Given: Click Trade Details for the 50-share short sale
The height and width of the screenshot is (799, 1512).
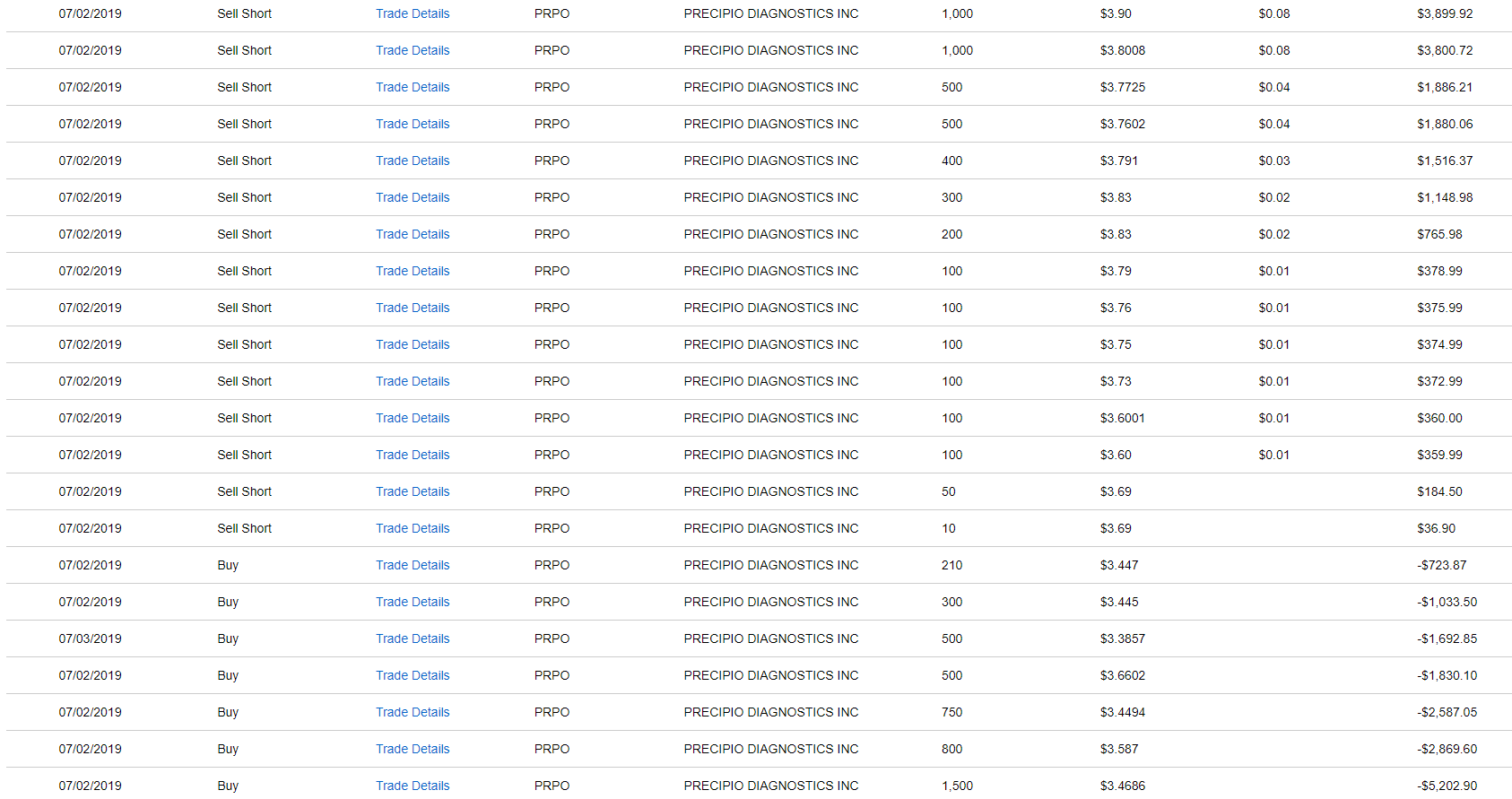Looking at the screenshot, I should (413, 491).
